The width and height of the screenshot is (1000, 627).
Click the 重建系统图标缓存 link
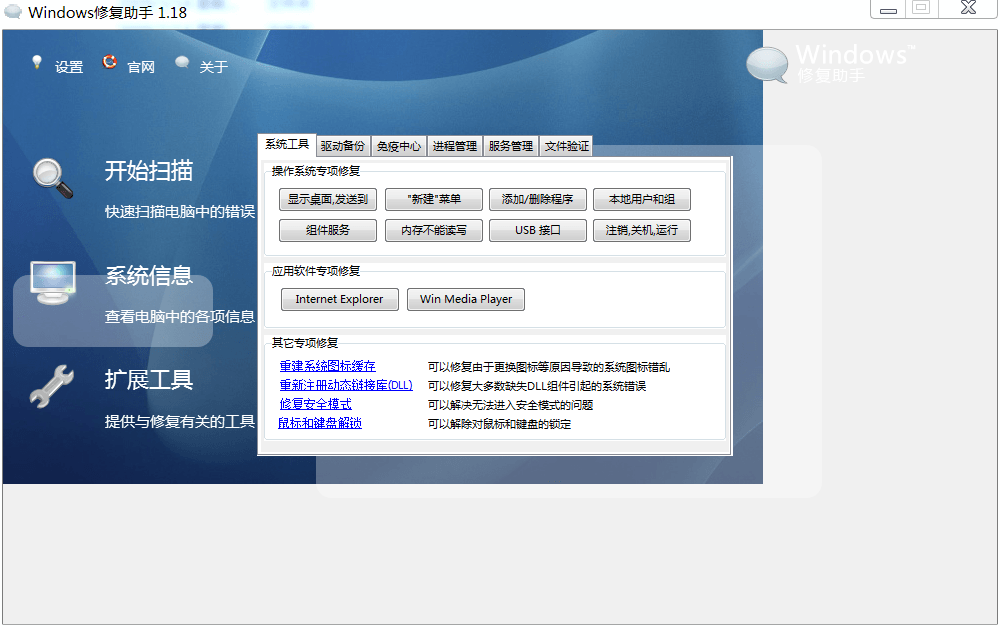click(x=328, y=367)
